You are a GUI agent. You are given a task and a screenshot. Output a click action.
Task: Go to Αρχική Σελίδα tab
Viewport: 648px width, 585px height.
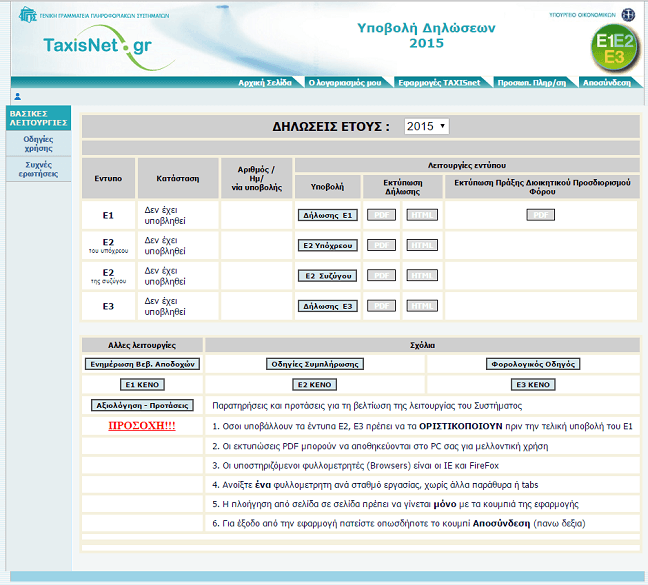tap(265, 83)
